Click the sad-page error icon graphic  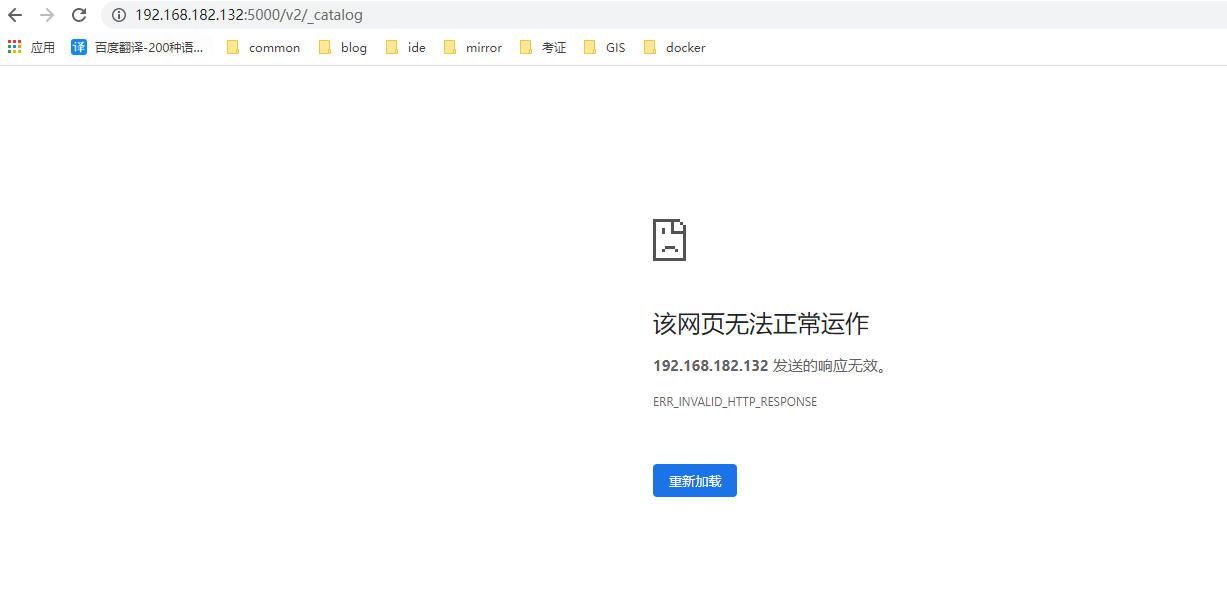[669, 239]
